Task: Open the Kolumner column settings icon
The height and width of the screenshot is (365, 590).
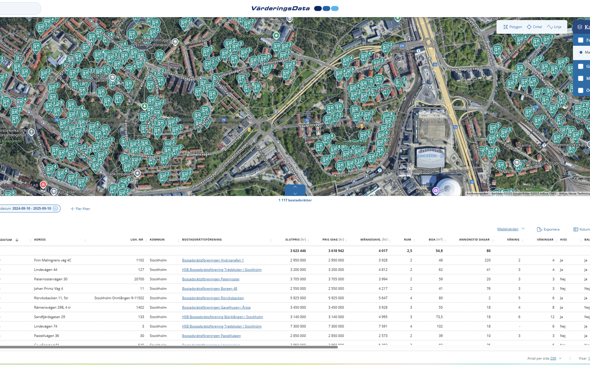Action: tap(575, 229)
